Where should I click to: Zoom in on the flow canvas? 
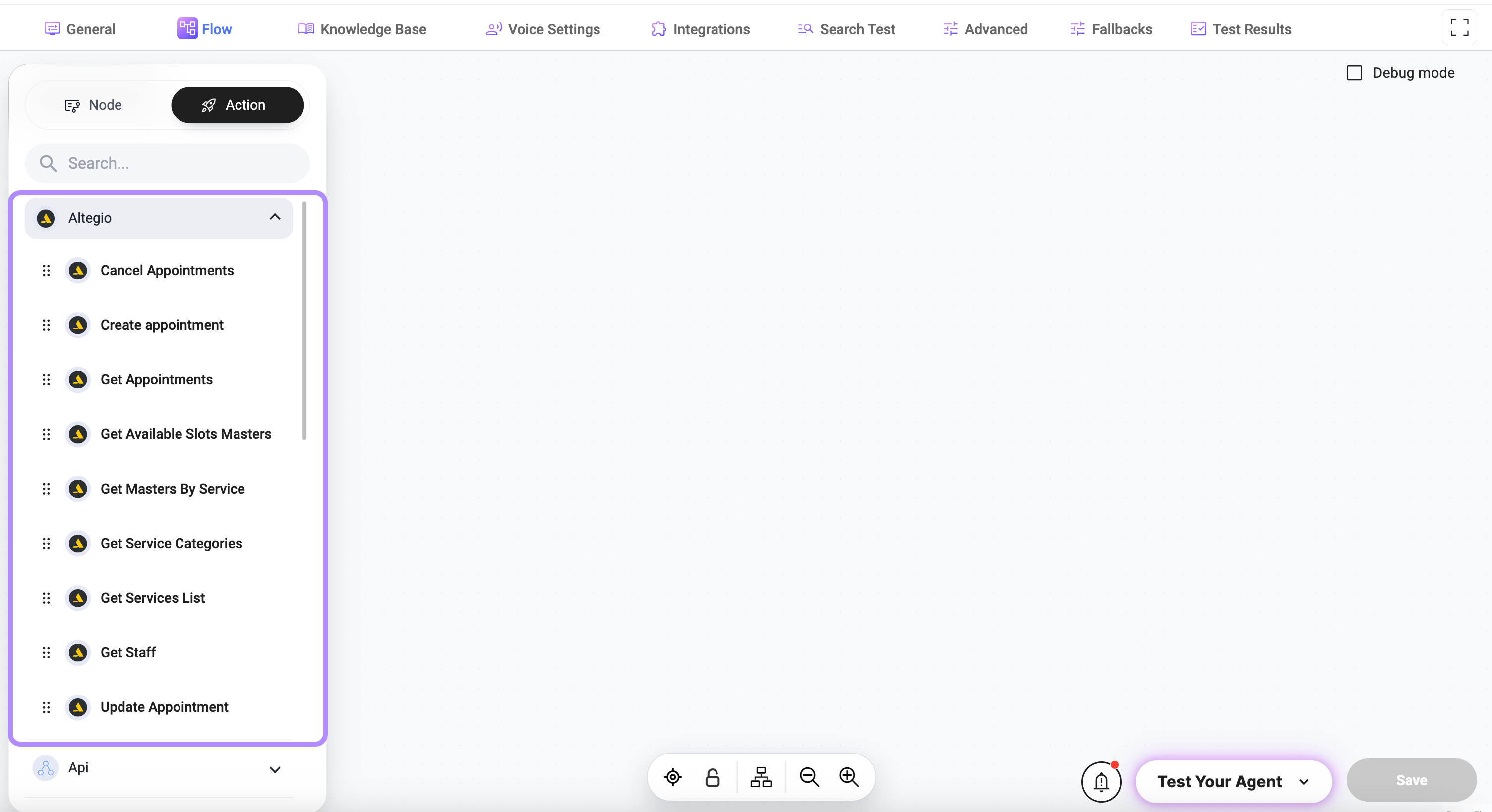click(x=849, y=777)
